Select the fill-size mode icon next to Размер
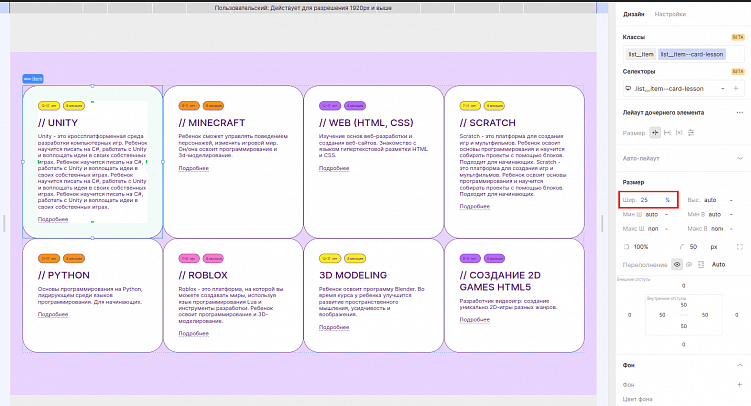Viewport: 751px width, 406px height. point(655,133)
